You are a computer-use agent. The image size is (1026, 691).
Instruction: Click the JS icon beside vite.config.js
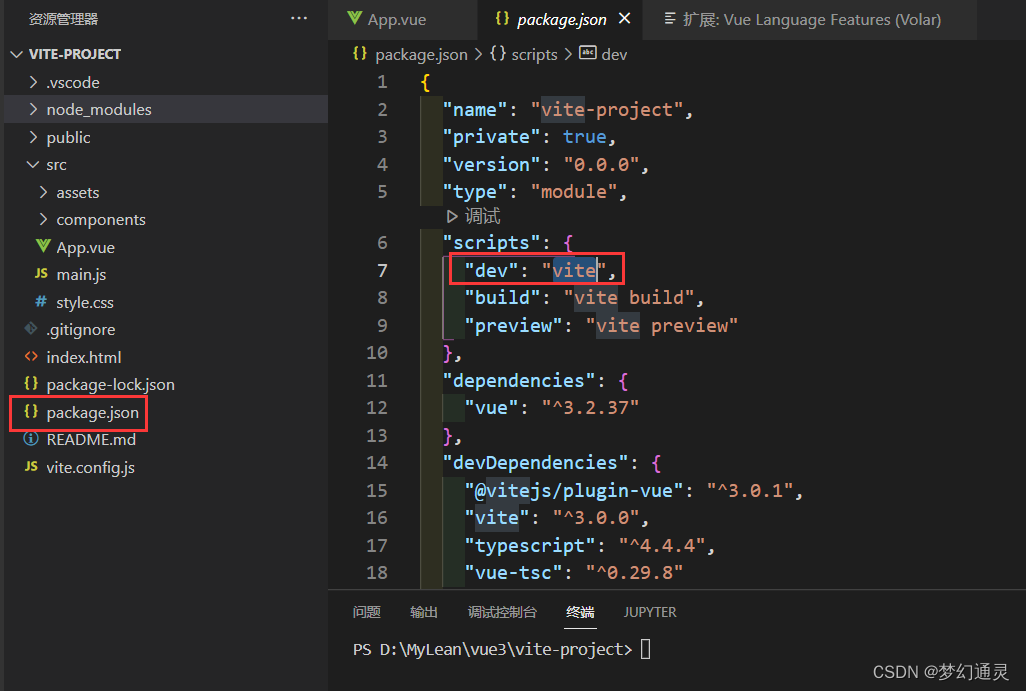tap(31, 467)
